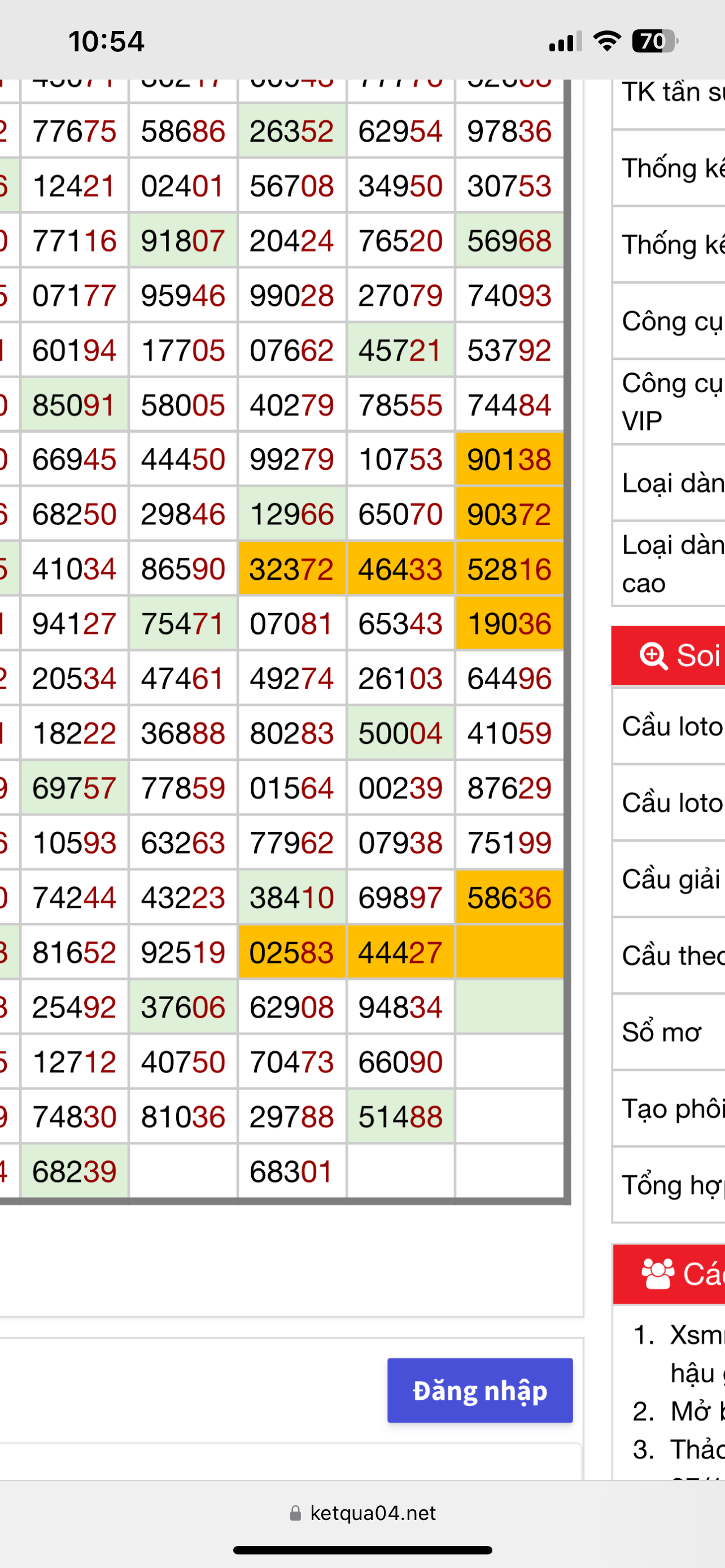
Task: Open the Loại dàn cao sidebar item
Action: (x=669, y=564)
